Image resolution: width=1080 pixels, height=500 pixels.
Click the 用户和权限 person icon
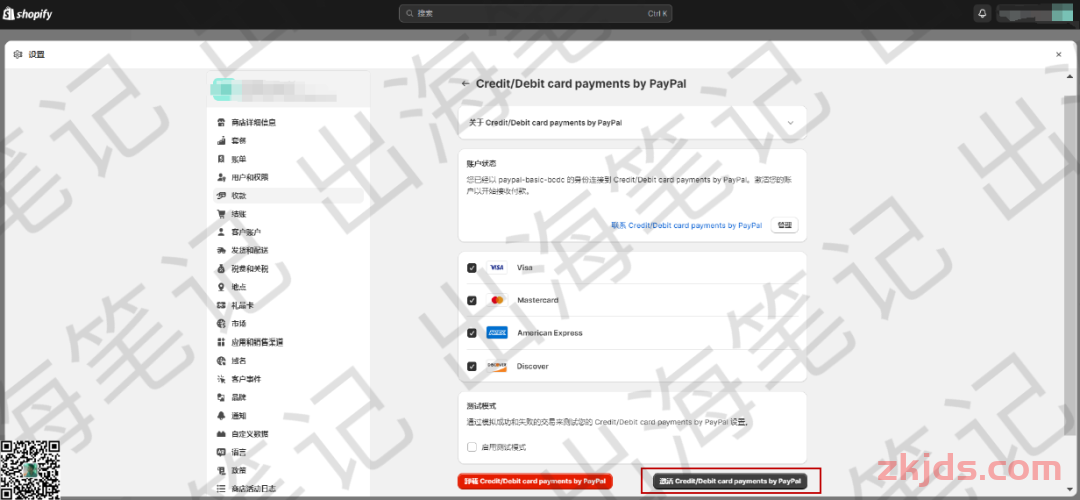[x=221, y=177]
